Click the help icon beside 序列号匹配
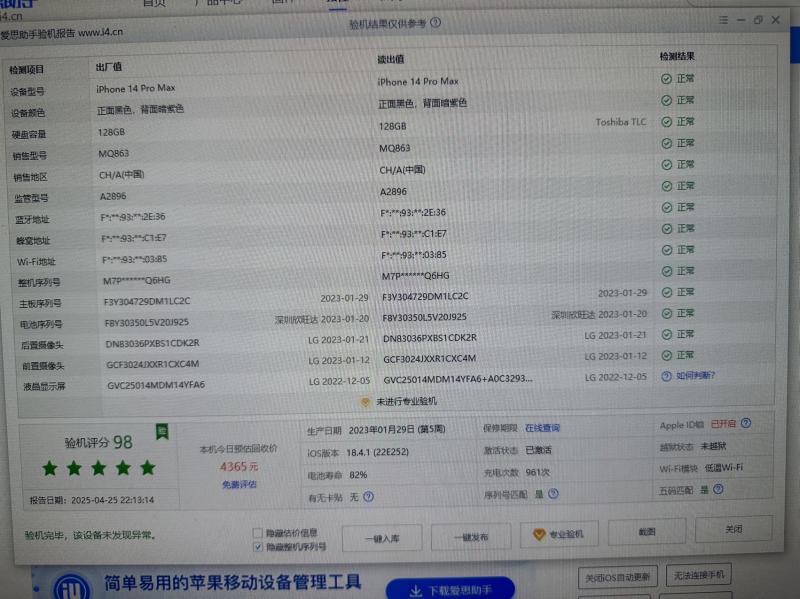Screen dimensions: 800x599 pyautogui.click(x=553, y=493)
